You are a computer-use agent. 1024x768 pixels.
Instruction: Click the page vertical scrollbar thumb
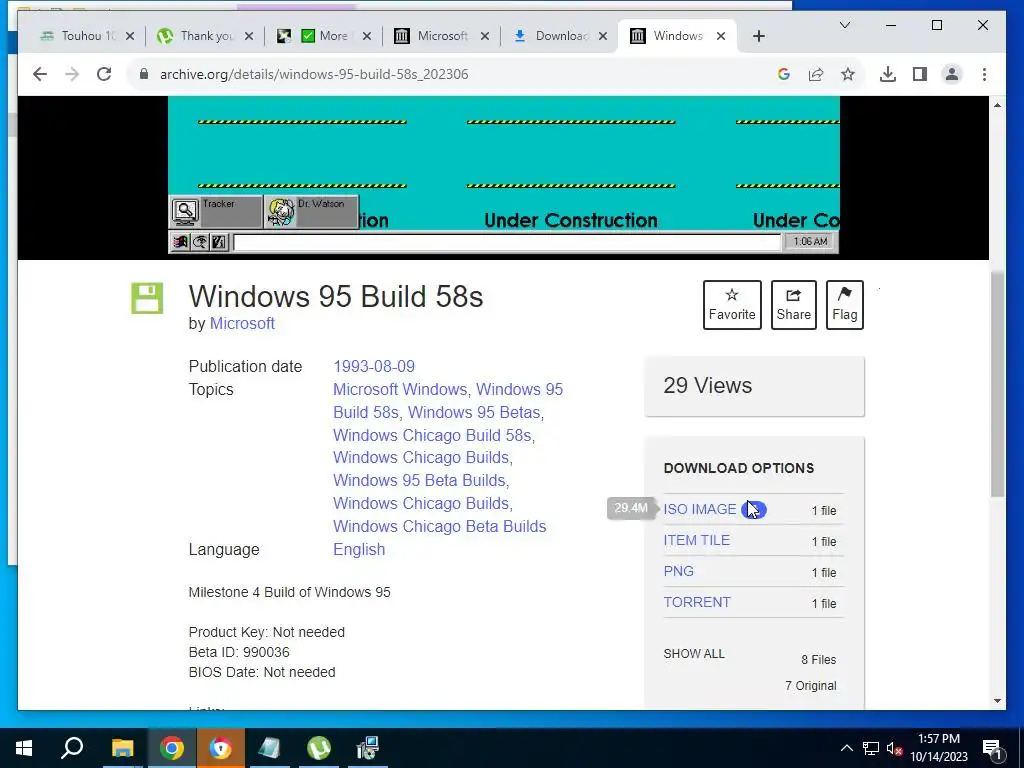[x=997, y=385]
